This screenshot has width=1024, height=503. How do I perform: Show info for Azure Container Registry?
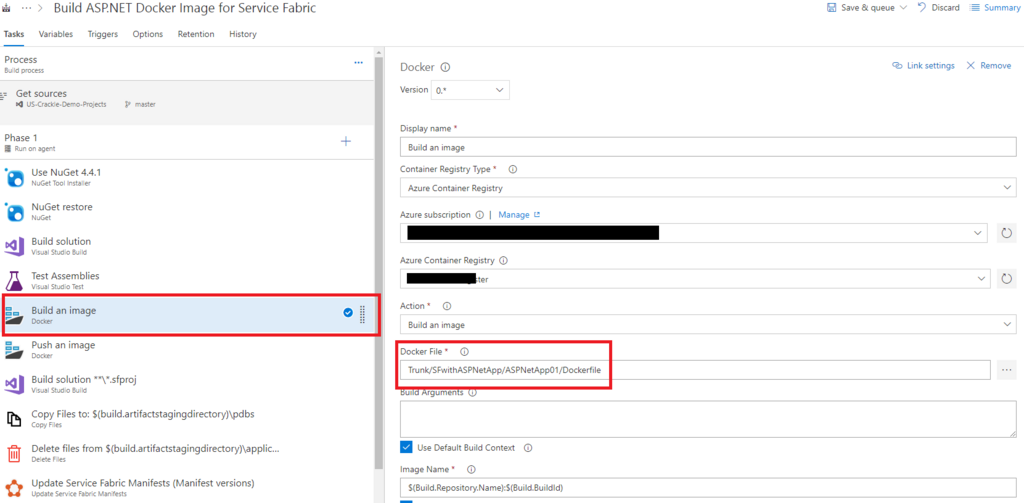click(x=504, y=260)
